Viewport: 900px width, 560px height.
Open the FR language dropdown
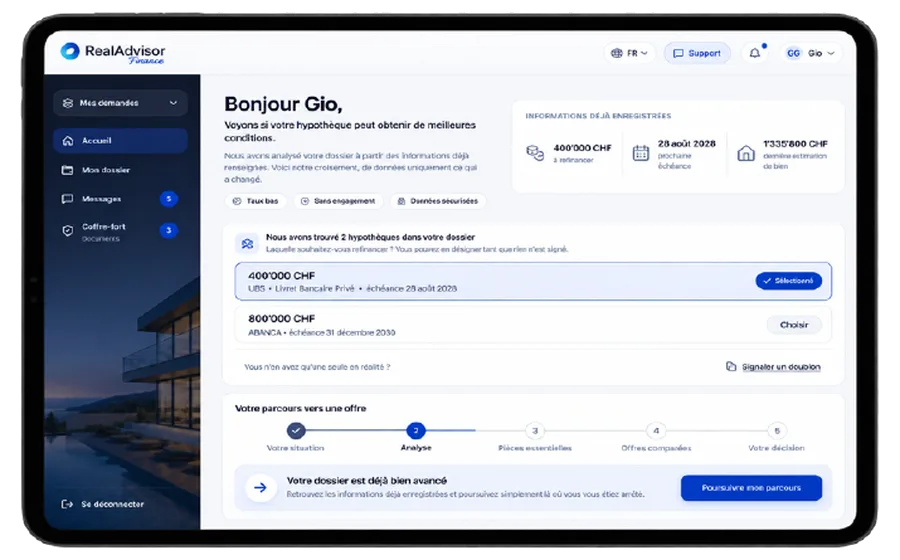point(629,53)
